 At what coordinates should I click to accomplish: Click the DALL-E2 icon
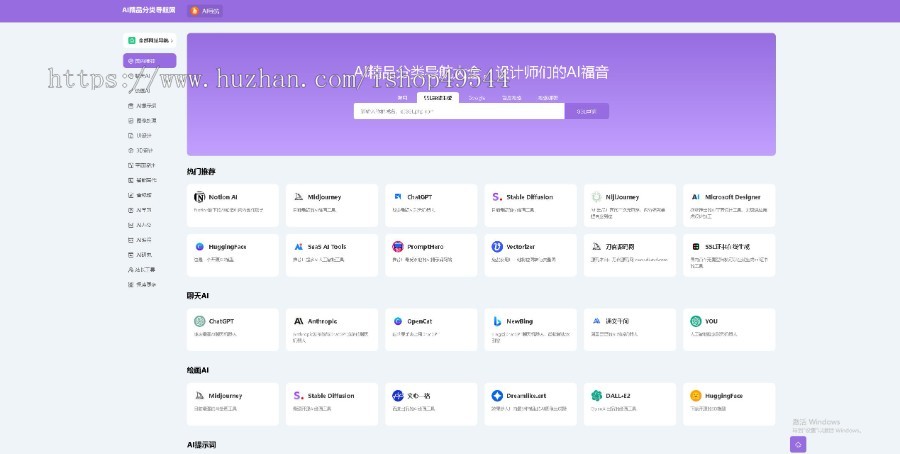point(596,396)
